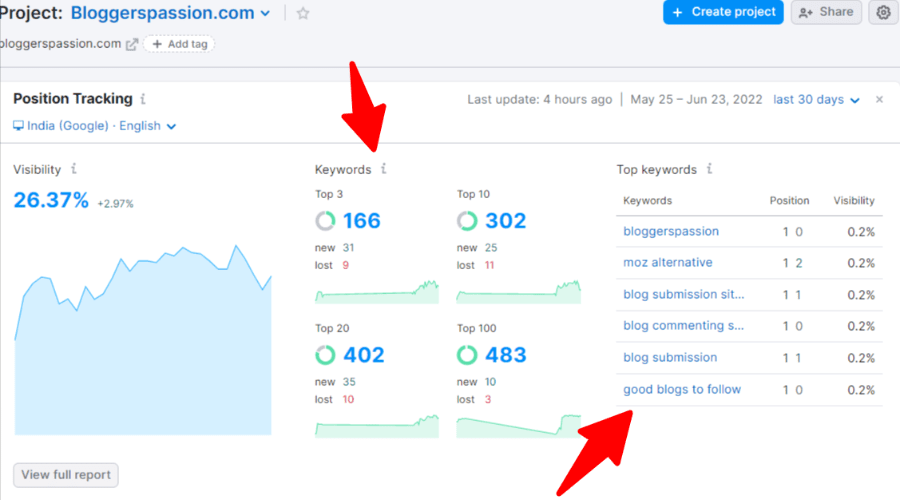
Task: Click the Top 100 keyword count 483
Action: tap(506, 355)
